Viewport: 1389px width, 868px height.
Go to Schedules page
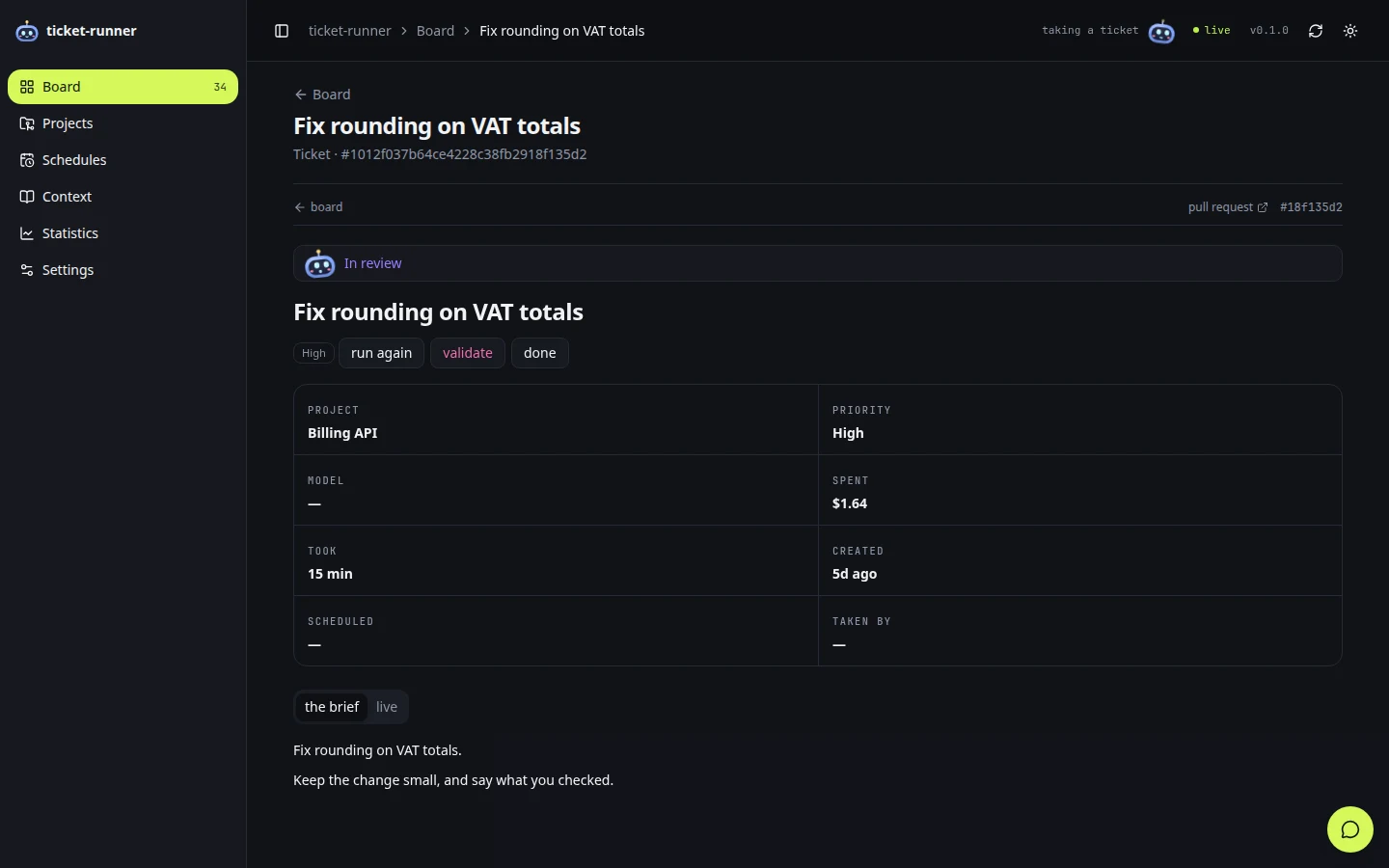point(123,160)
